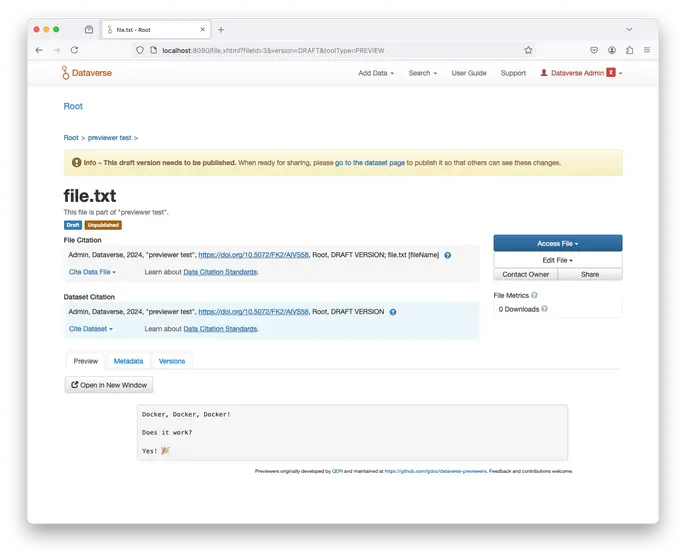Click the help icon beside File Citation text

coord(447,255)
